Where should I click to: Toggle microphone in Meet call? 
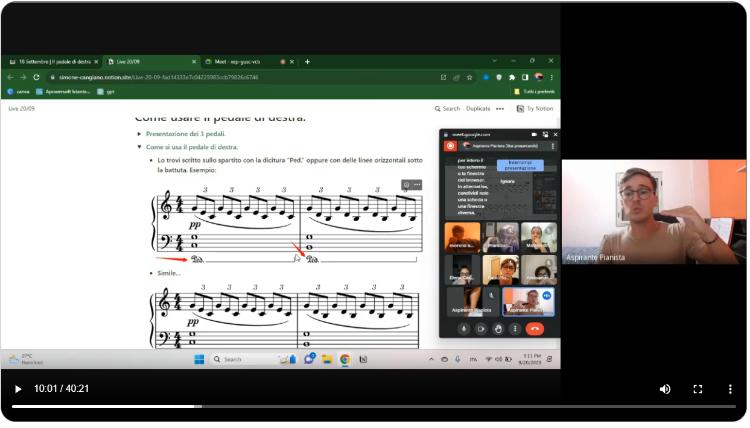pyautogui.click(x=463, y=328)
